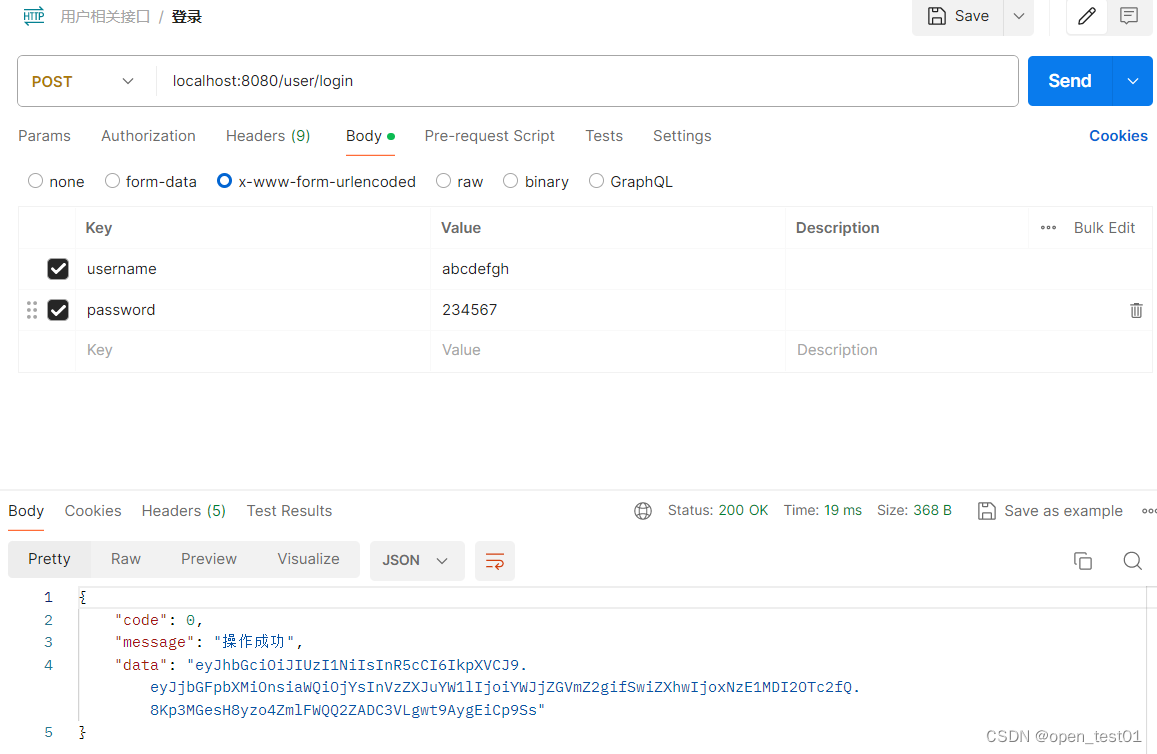Screen dimensions: 1157x754
Task: Open the POST method dropdown
Action: (83, 81)
